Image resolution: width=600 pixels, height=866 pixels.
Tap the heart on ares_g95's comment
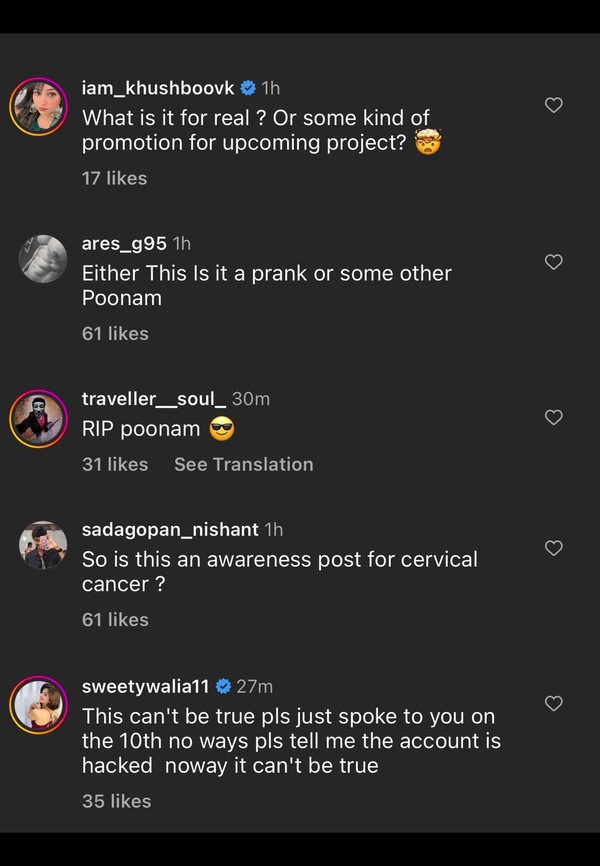pyautogui.click(x=553, y=261)
